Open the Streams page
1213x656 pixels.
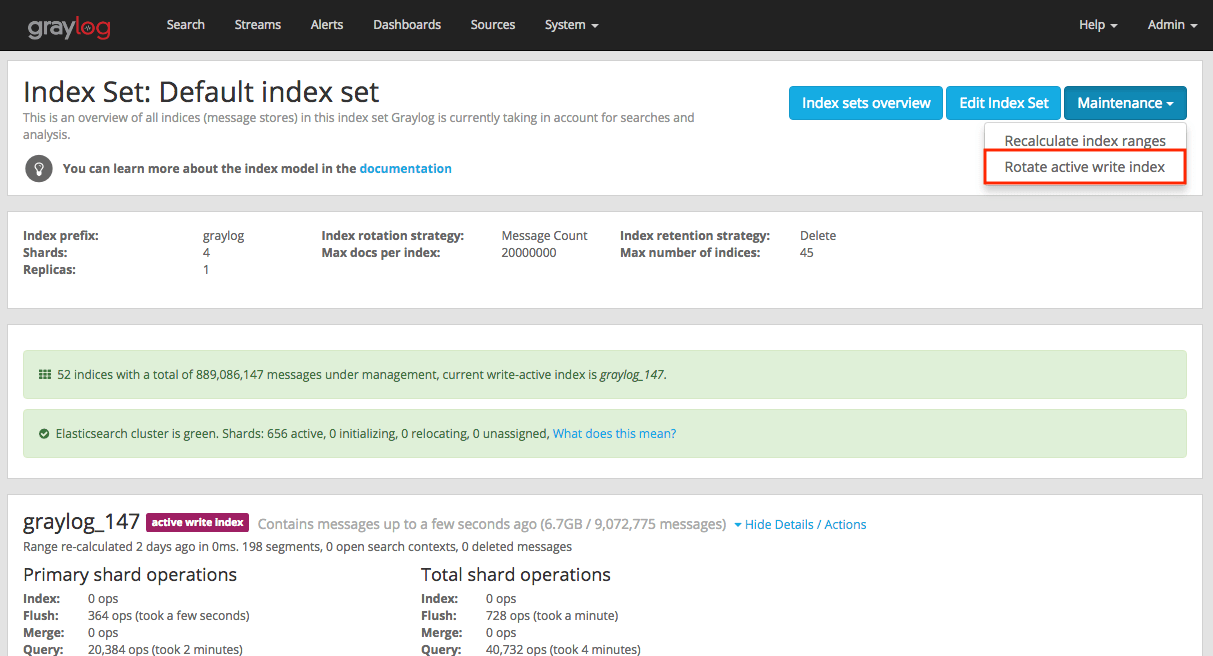(258, 25)
